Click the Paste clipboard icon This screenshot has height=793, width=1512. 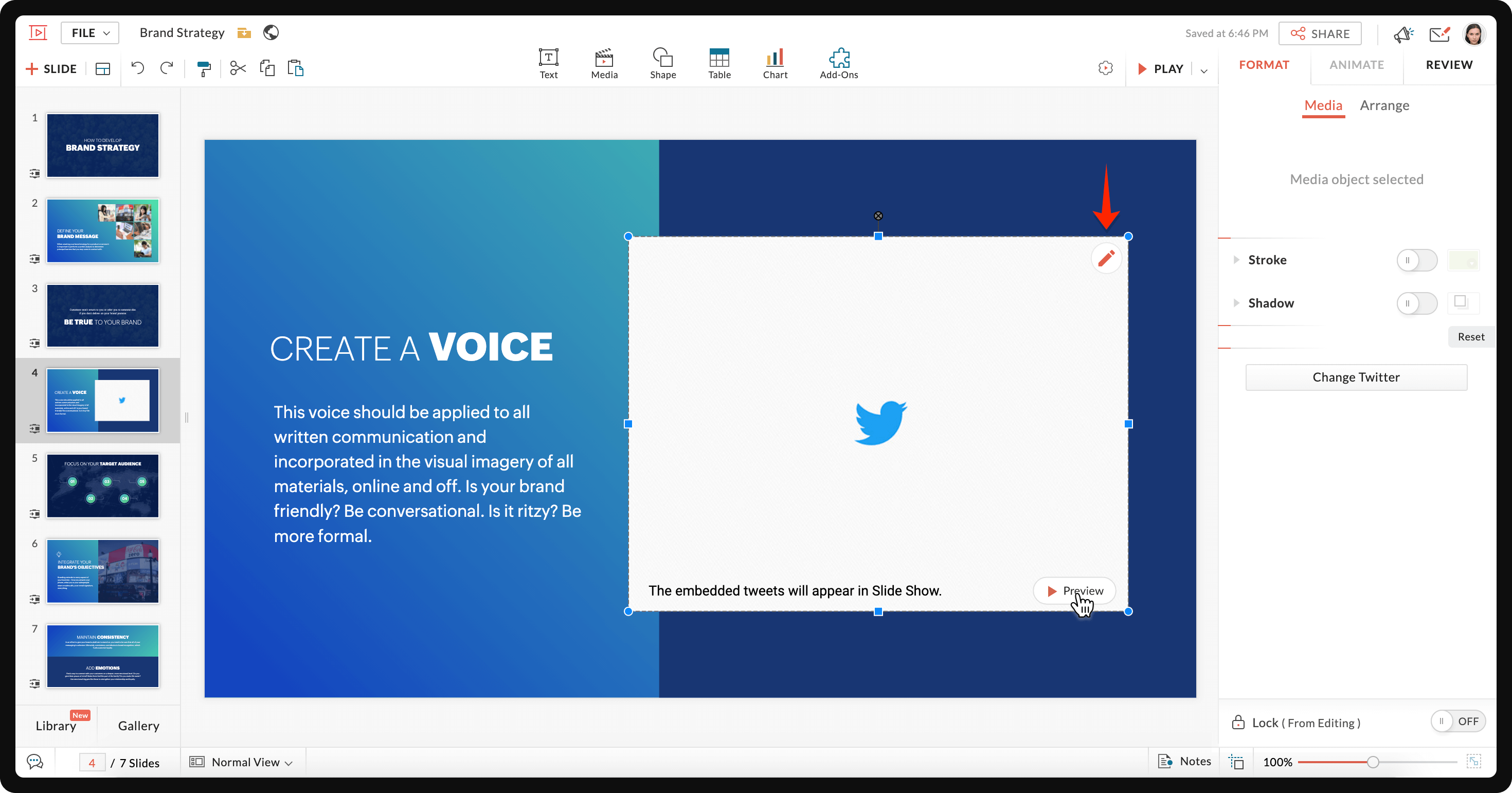296,69
